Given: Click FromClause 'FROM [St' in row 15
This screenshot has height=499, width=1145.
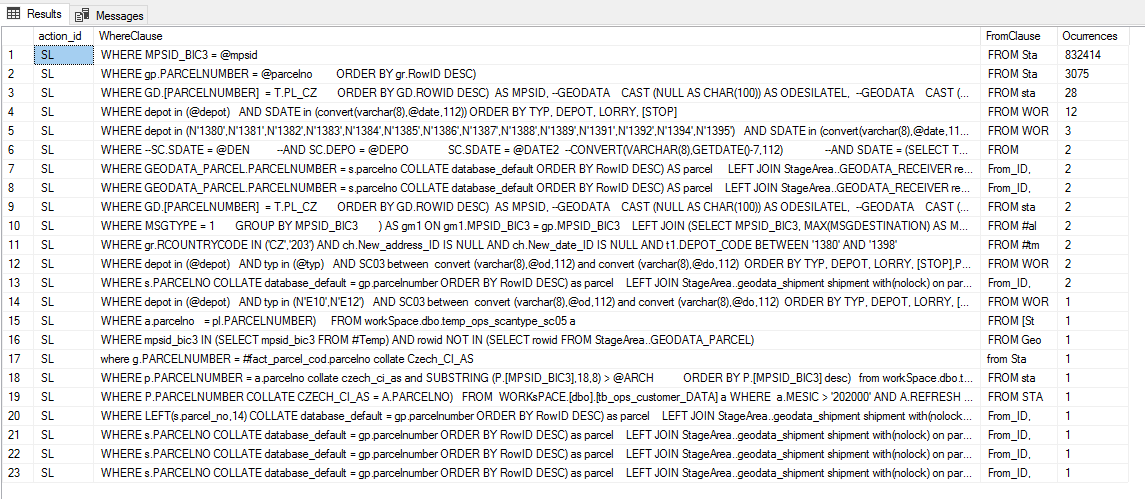Looking at the screenshot, I should pyautogui.click(x=1019, y=321).
